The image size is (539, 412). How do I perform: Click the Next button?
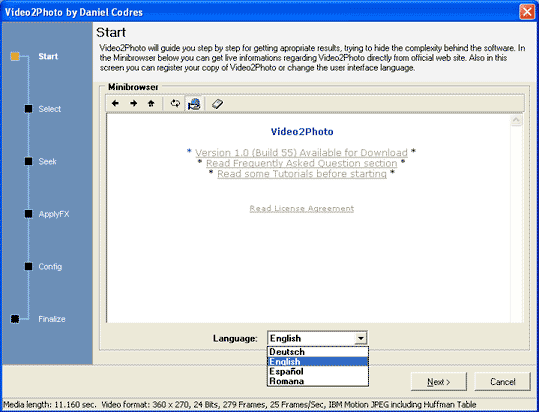point(439,382)
